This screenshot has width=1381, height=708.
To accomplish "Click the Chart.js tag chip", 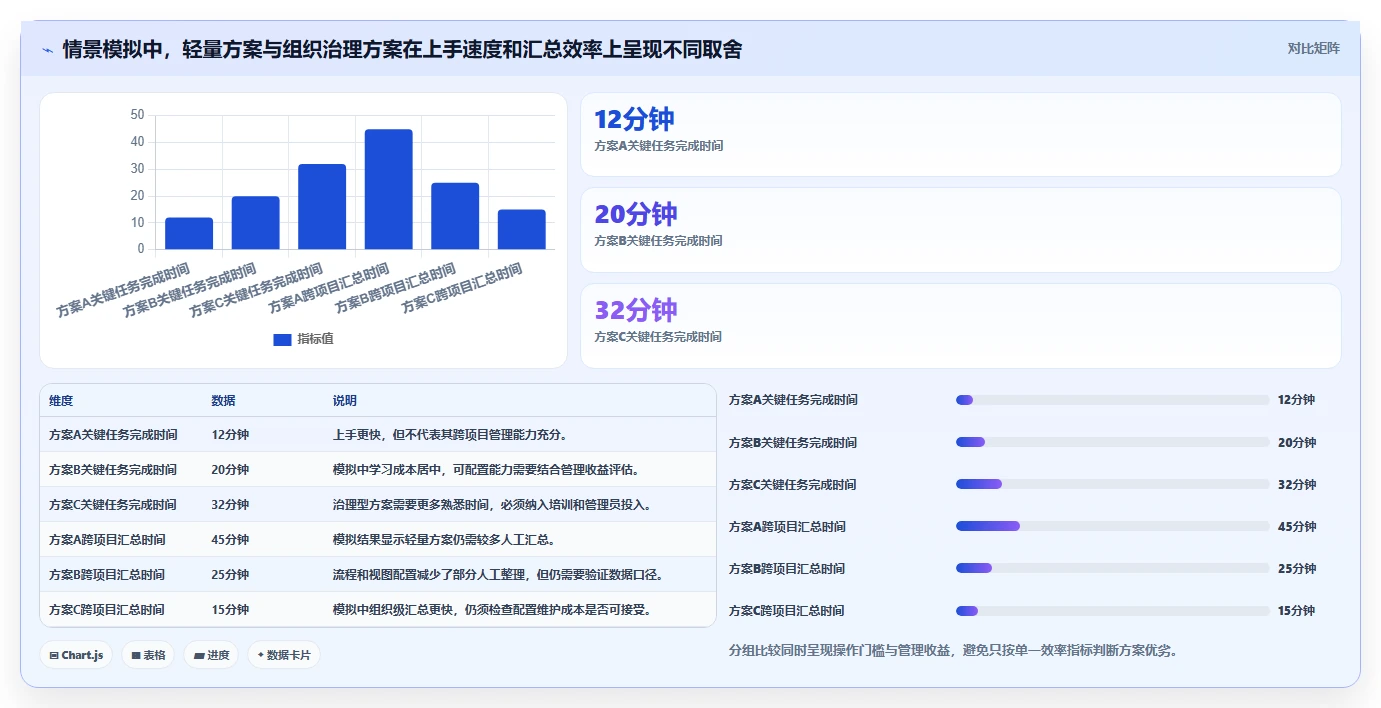I will (x=77, y=655).
